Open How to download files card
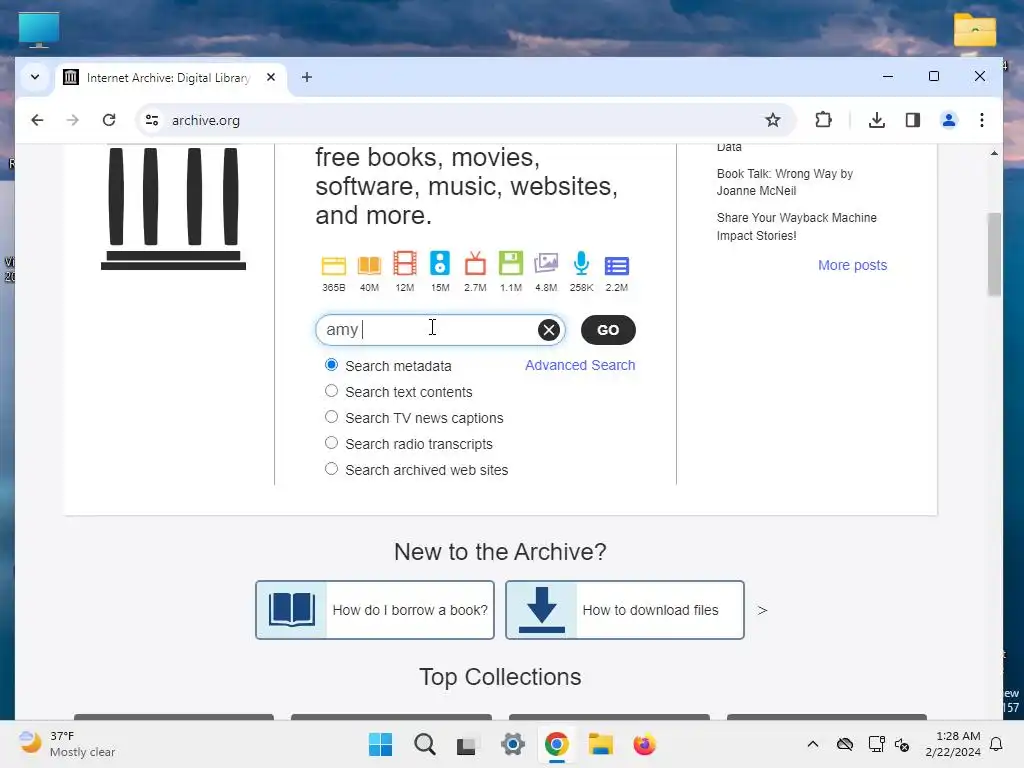The image size is (1024, 768). tap(625, 610)
